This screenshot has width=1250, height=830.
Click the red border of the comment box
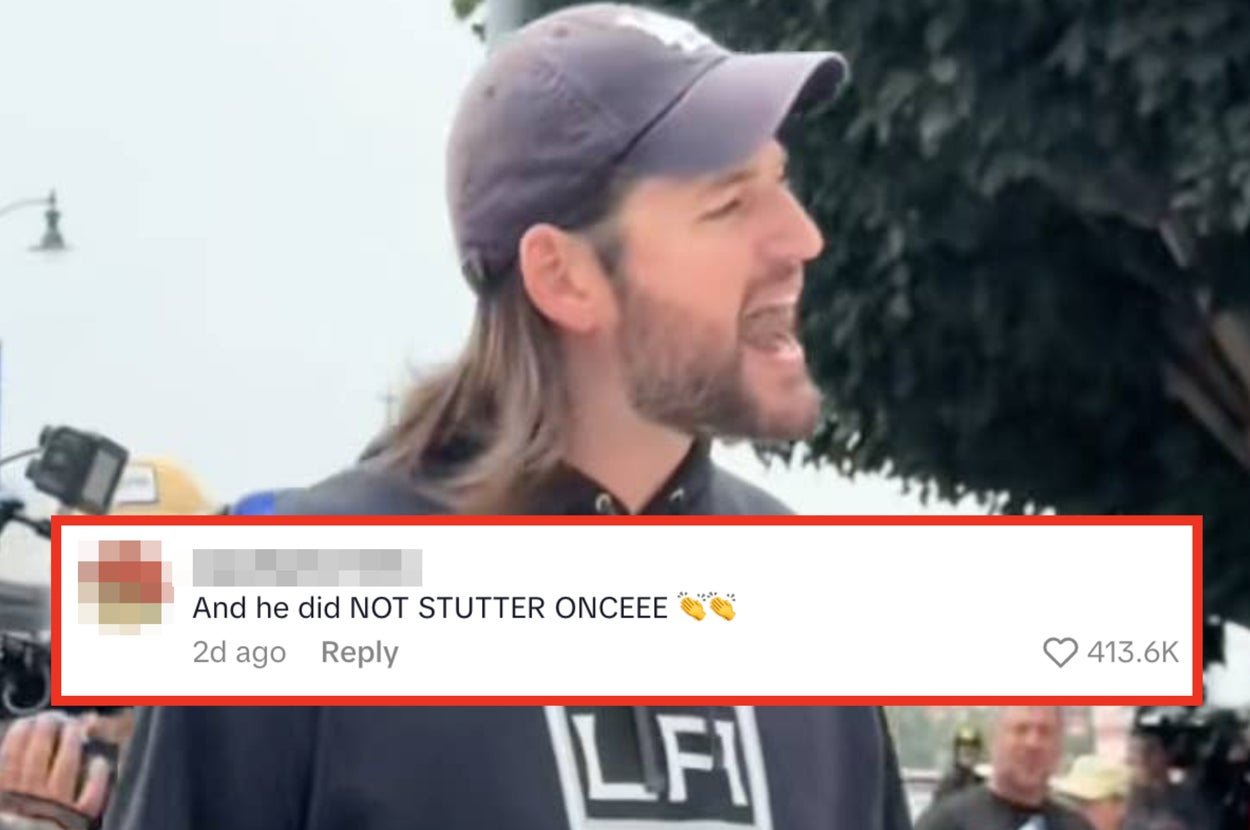point(625,521)
